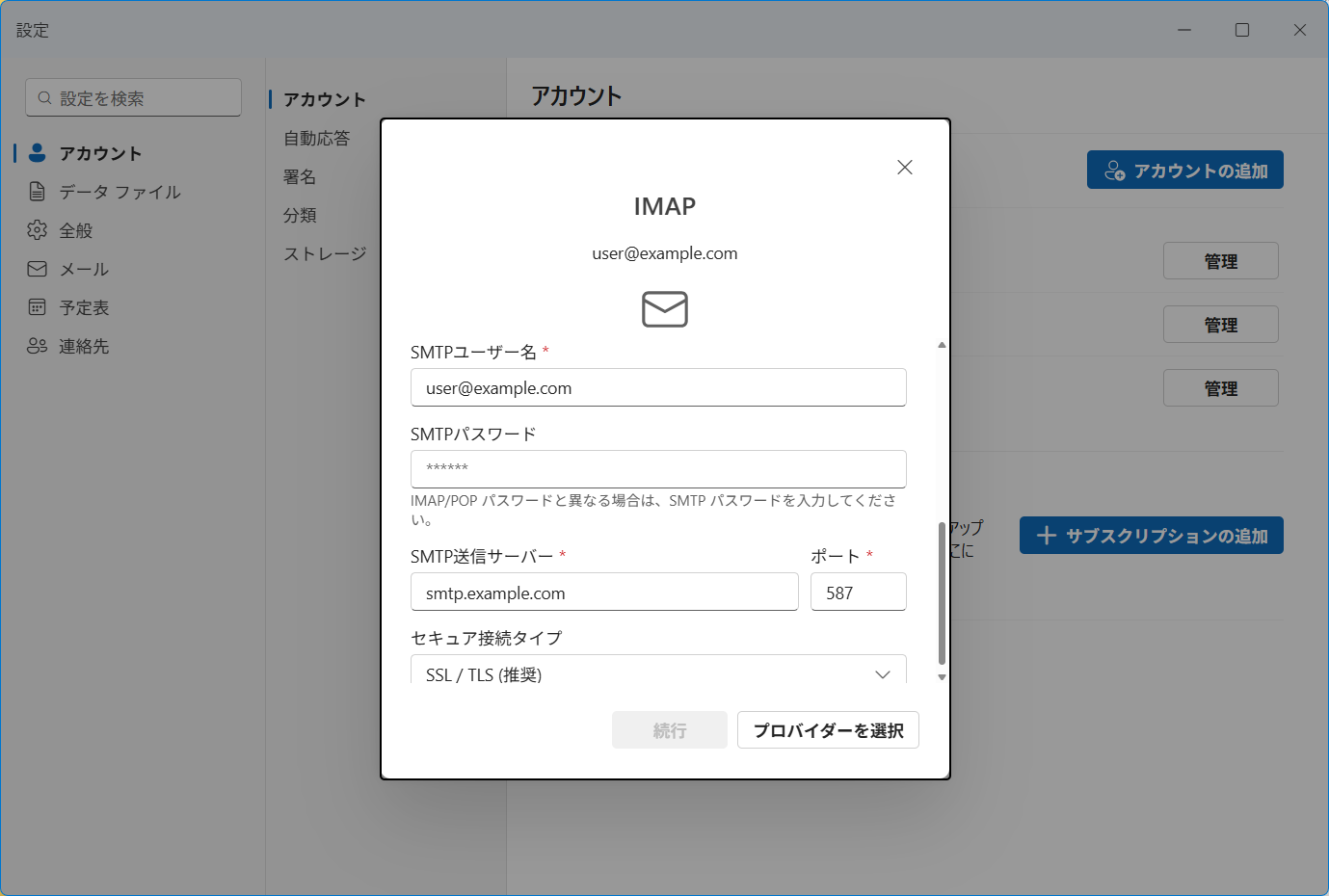Edit the SMTP送信サーバー field

pos(604,592)
